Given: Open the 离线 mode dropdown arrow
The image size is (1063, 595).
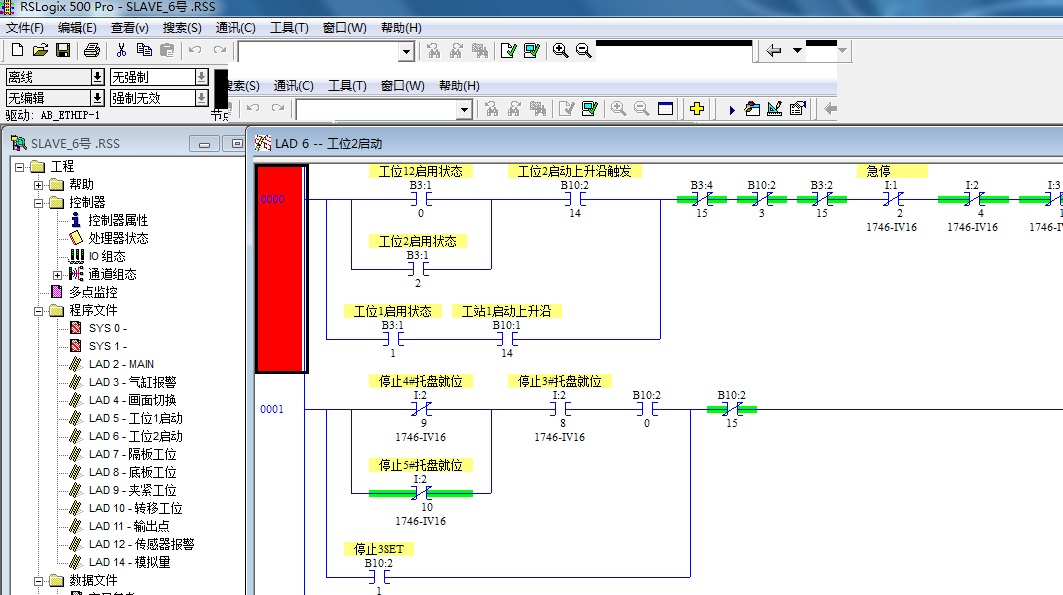Looking at the screenshot, I should pos(97,77).
